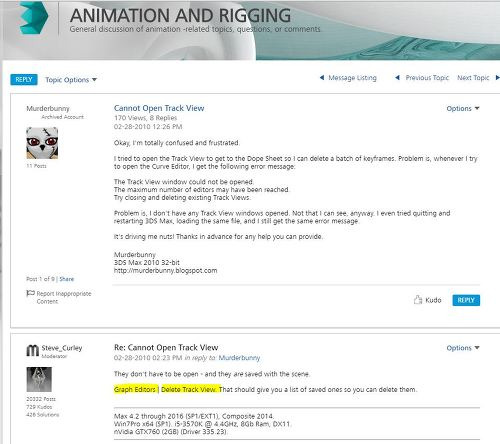Navigate to Previous Topic

click(427, 78)
